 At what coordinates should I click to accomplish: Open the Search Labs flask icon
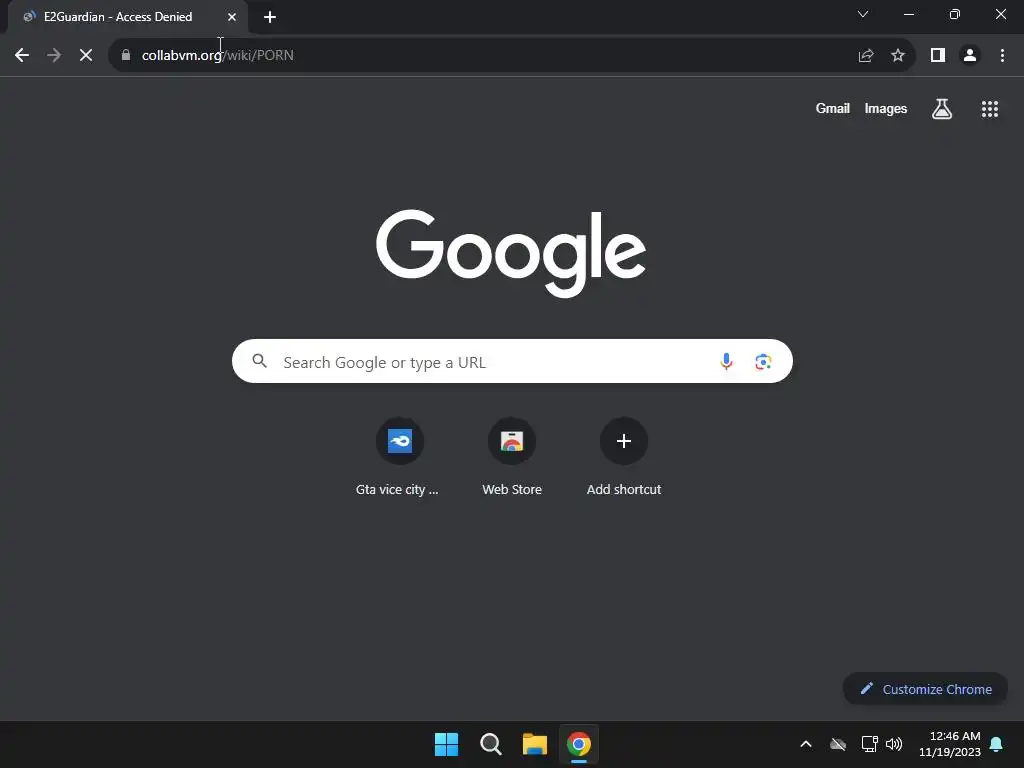coord(942,109)
